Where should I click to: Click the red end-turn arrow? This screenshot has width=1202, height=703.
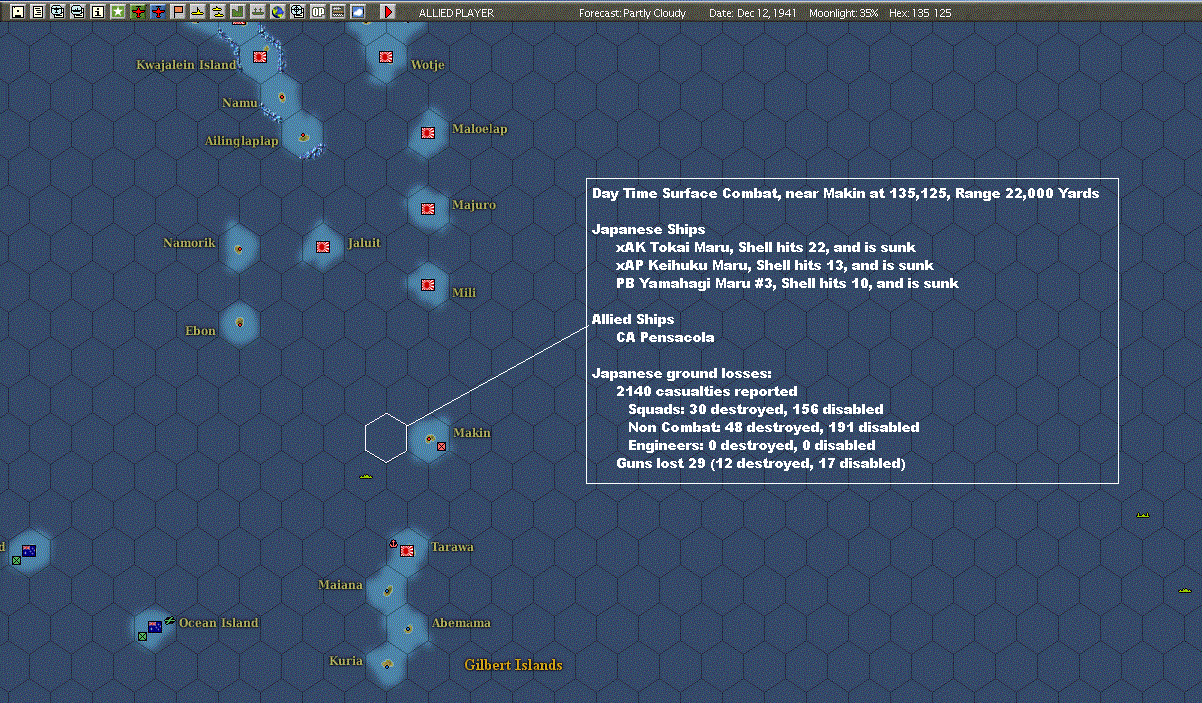(388, 12)
